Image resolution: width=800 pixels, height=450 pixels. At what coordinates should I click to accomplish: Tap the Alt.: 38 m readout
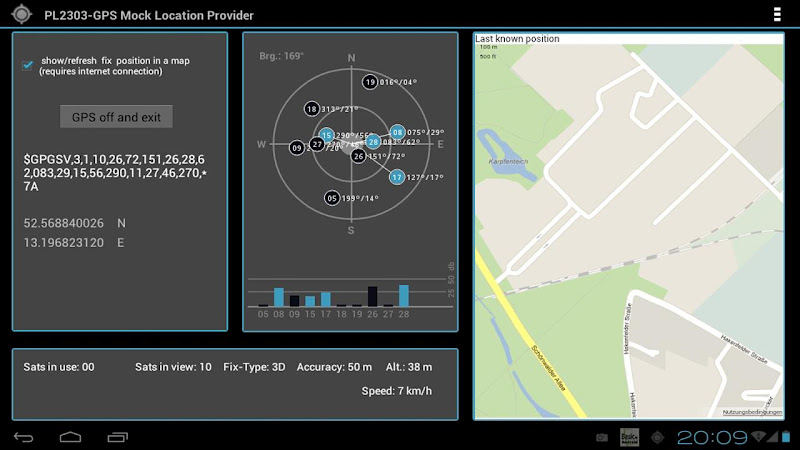tap(409, 367)
